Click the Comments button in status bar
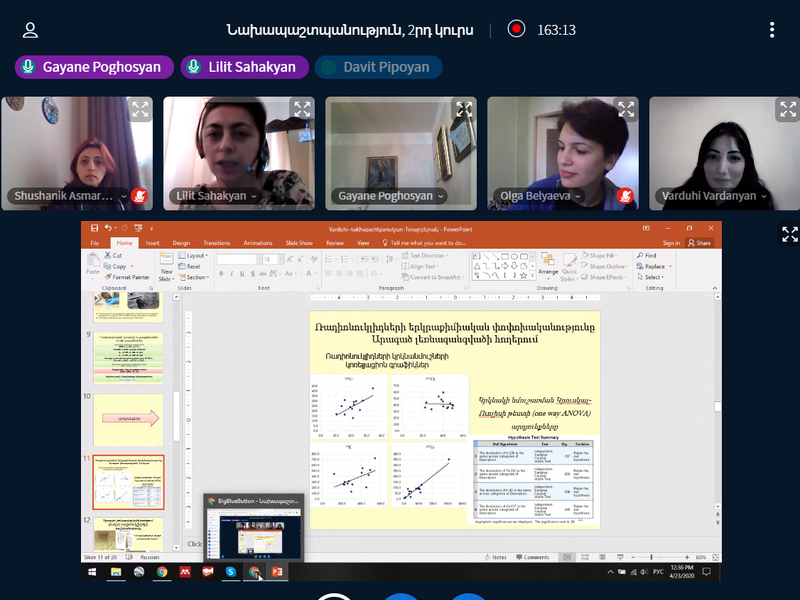This screenshot has width=800, height=600. pos(533,557)
